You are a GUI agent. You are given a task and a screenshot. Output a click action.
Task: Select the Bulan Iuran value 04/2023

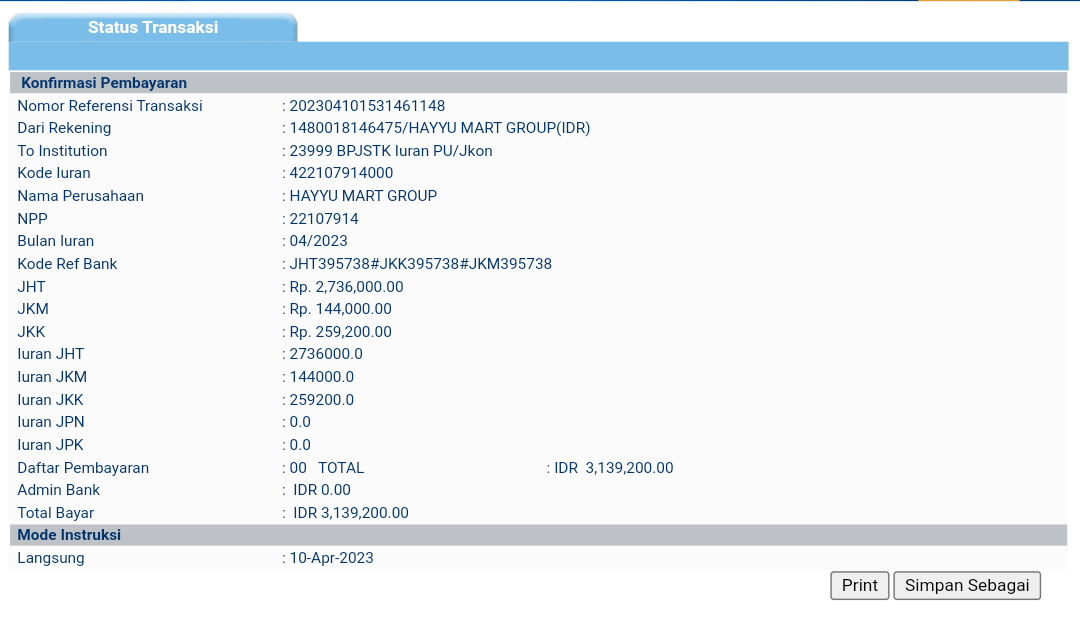click(x=318, y=241)
